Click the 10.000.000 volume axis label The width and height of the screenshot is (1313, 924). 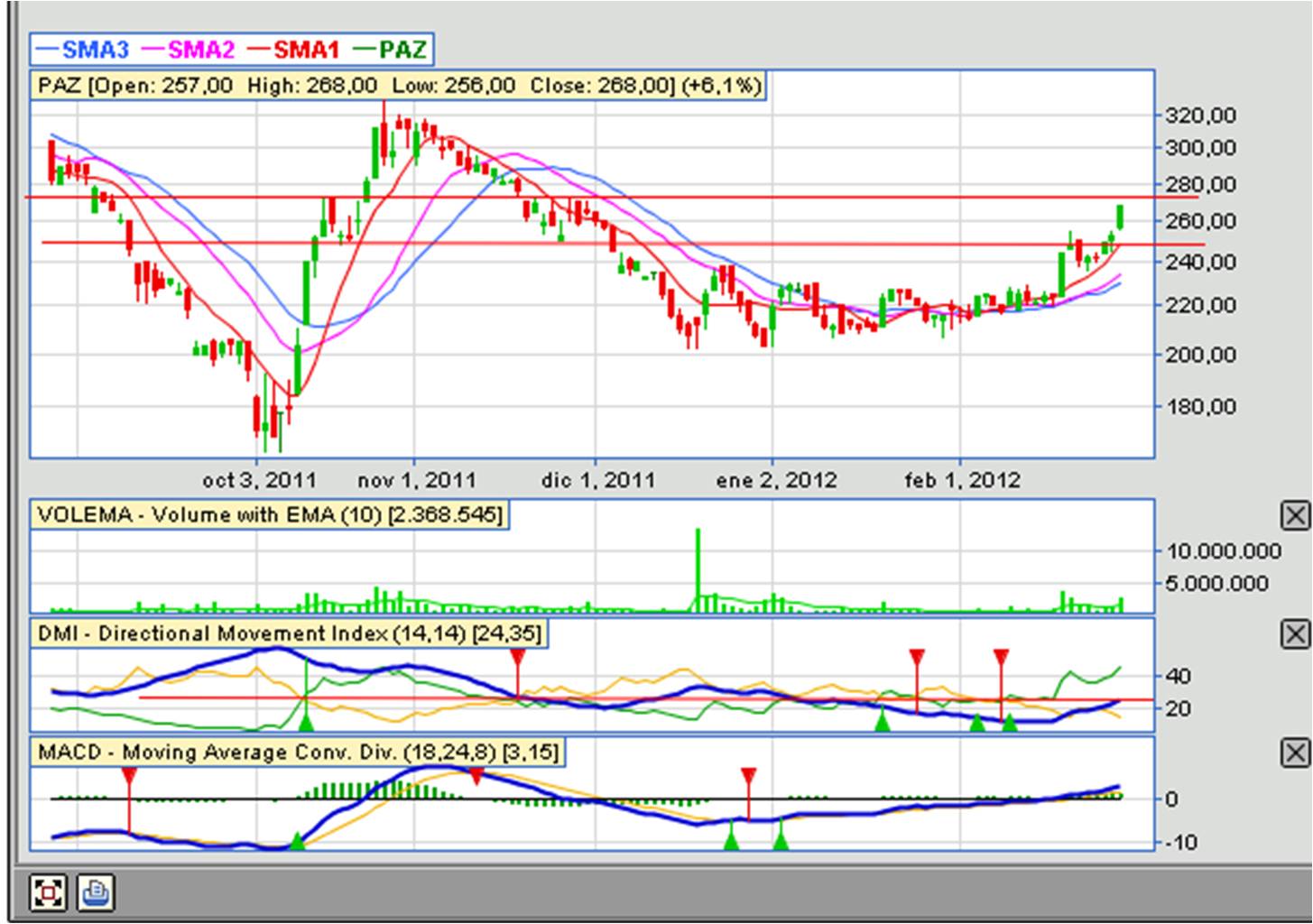(x=1224, y=551)
